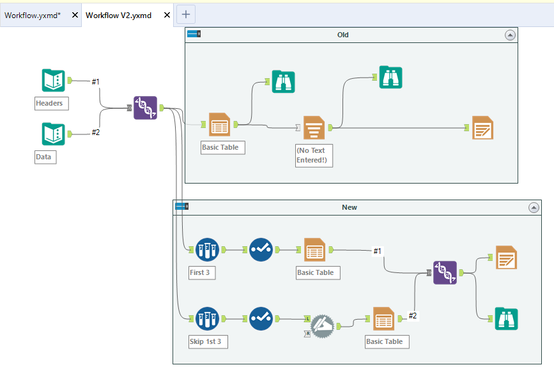Select the Data Text Input tool
This screenshot has height=371, width=554.
point(53,134)
